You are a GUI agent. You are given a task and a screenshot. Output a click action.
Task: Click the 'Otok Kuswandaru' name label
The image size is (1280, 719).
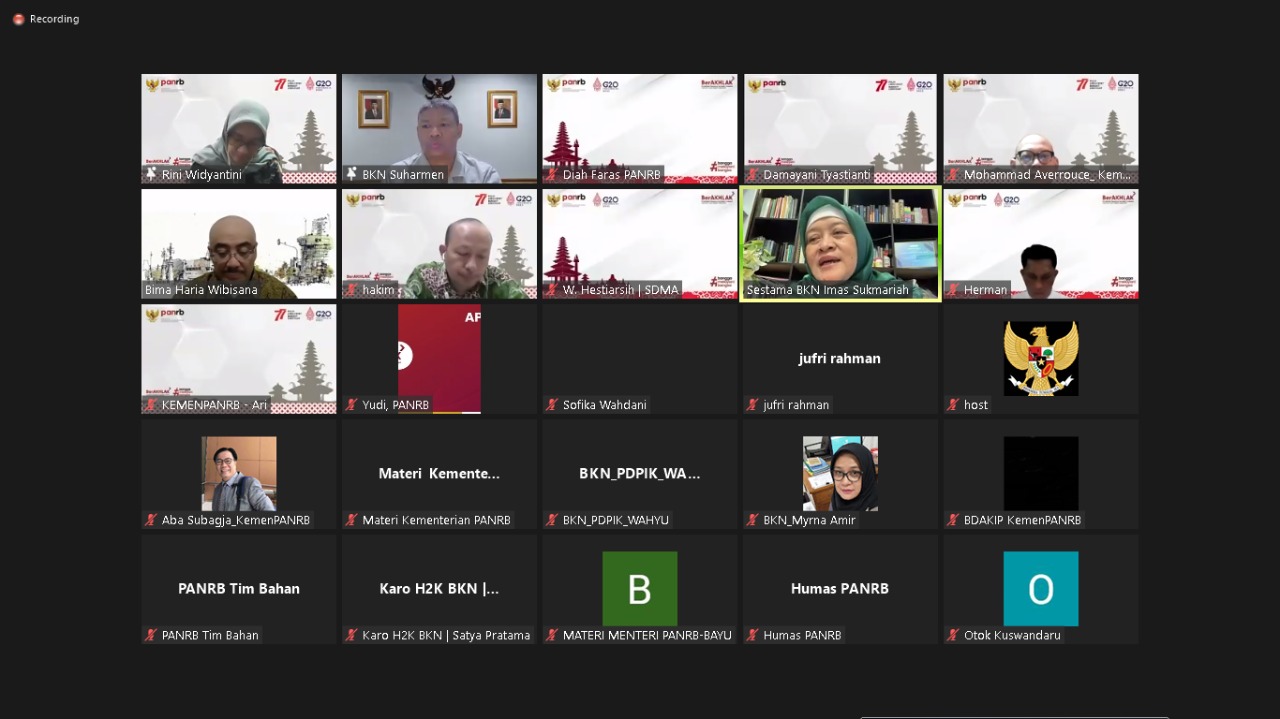[1012, 635]
